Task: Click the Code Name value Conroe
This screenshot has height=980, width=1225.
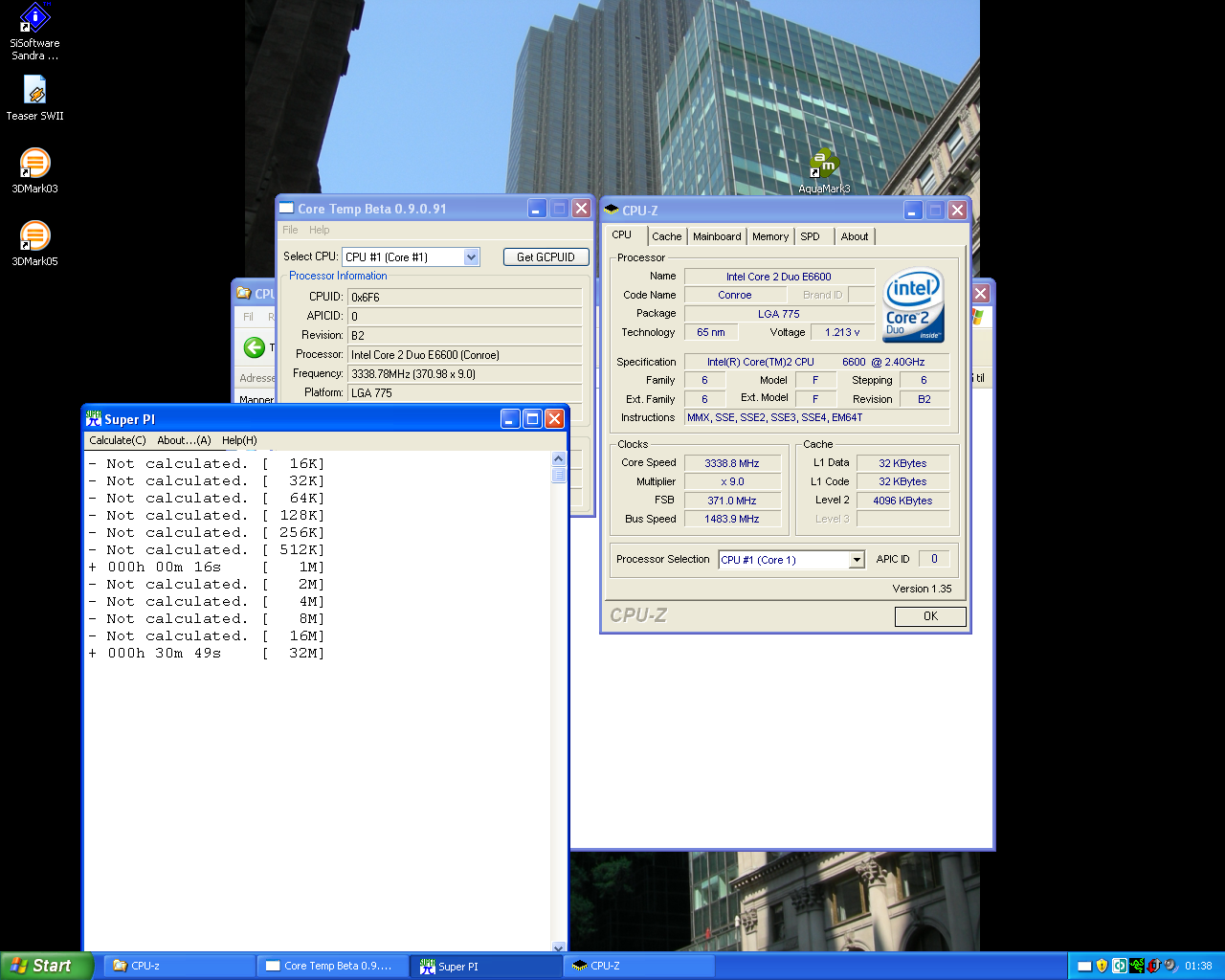Action: click(x=735, y=295)
